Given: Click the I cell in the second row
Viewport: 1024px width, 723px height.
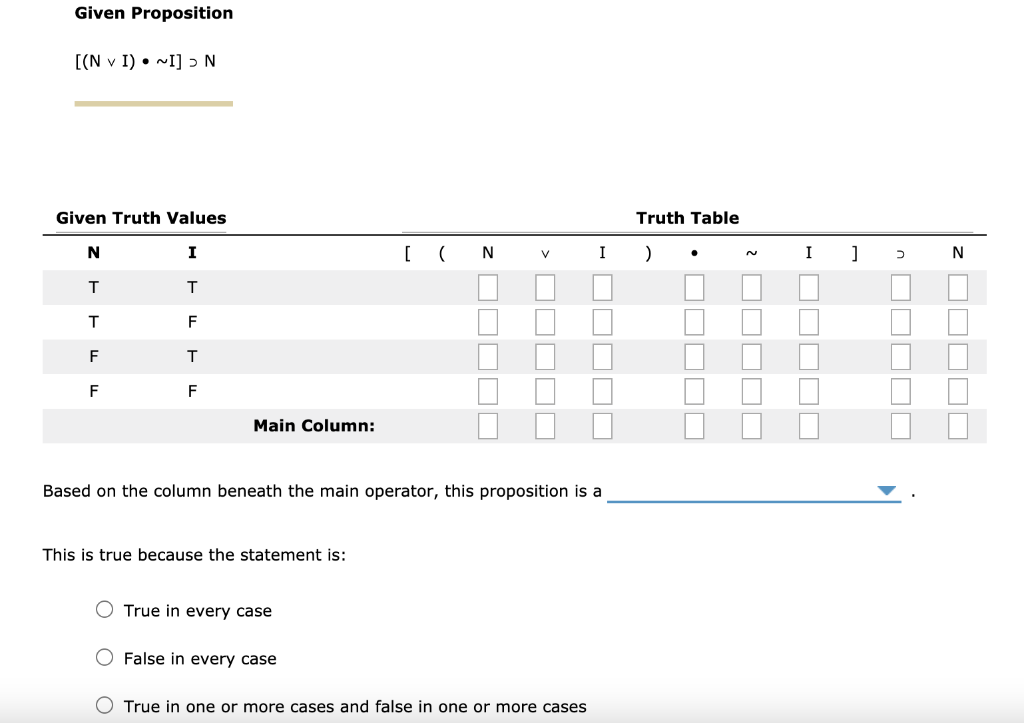Looking at the screenshot, I should coord(602,322).
